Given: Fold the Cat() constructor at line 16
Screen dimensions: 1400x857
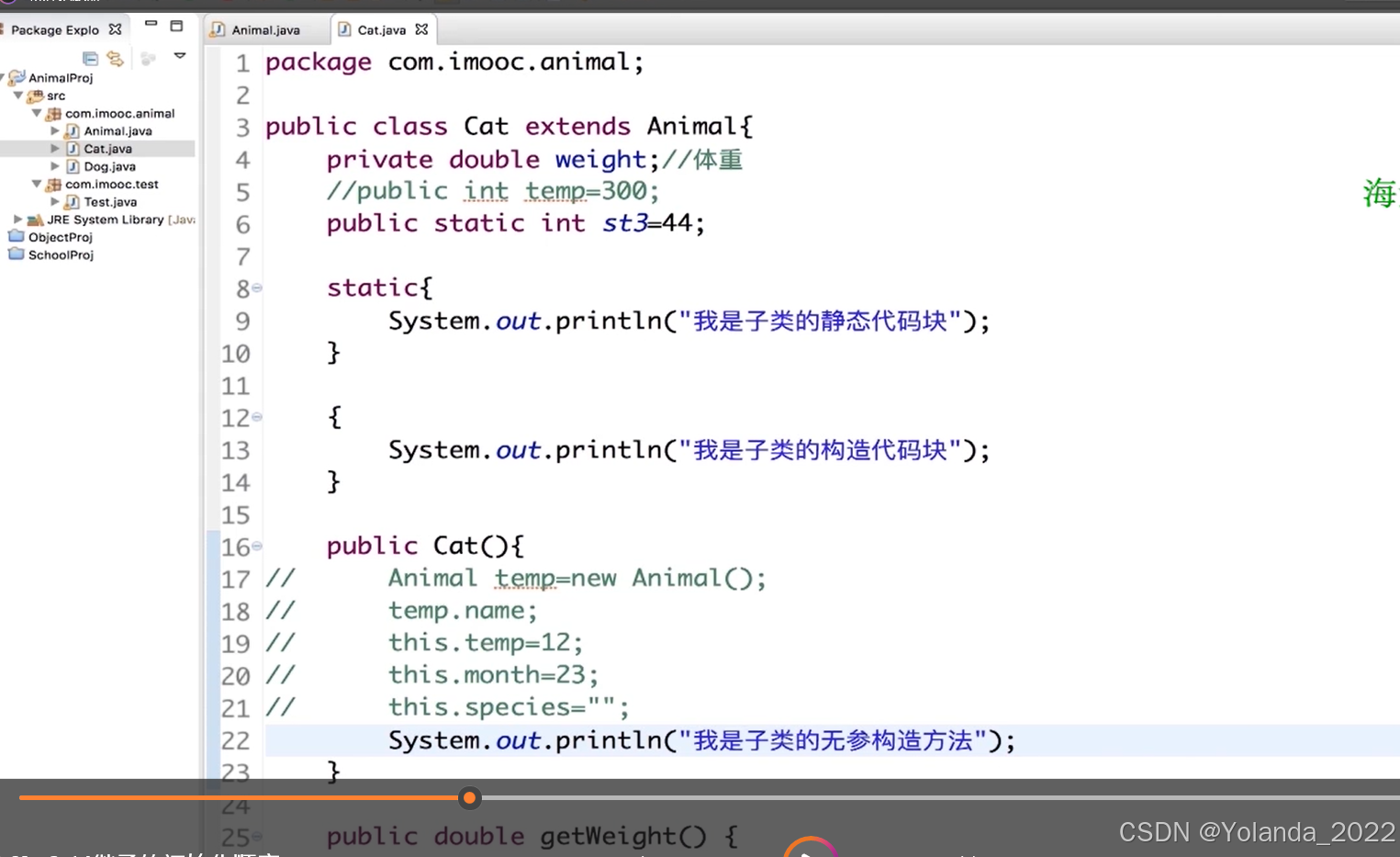Looking at the screenshot, I should click(257, 546).
